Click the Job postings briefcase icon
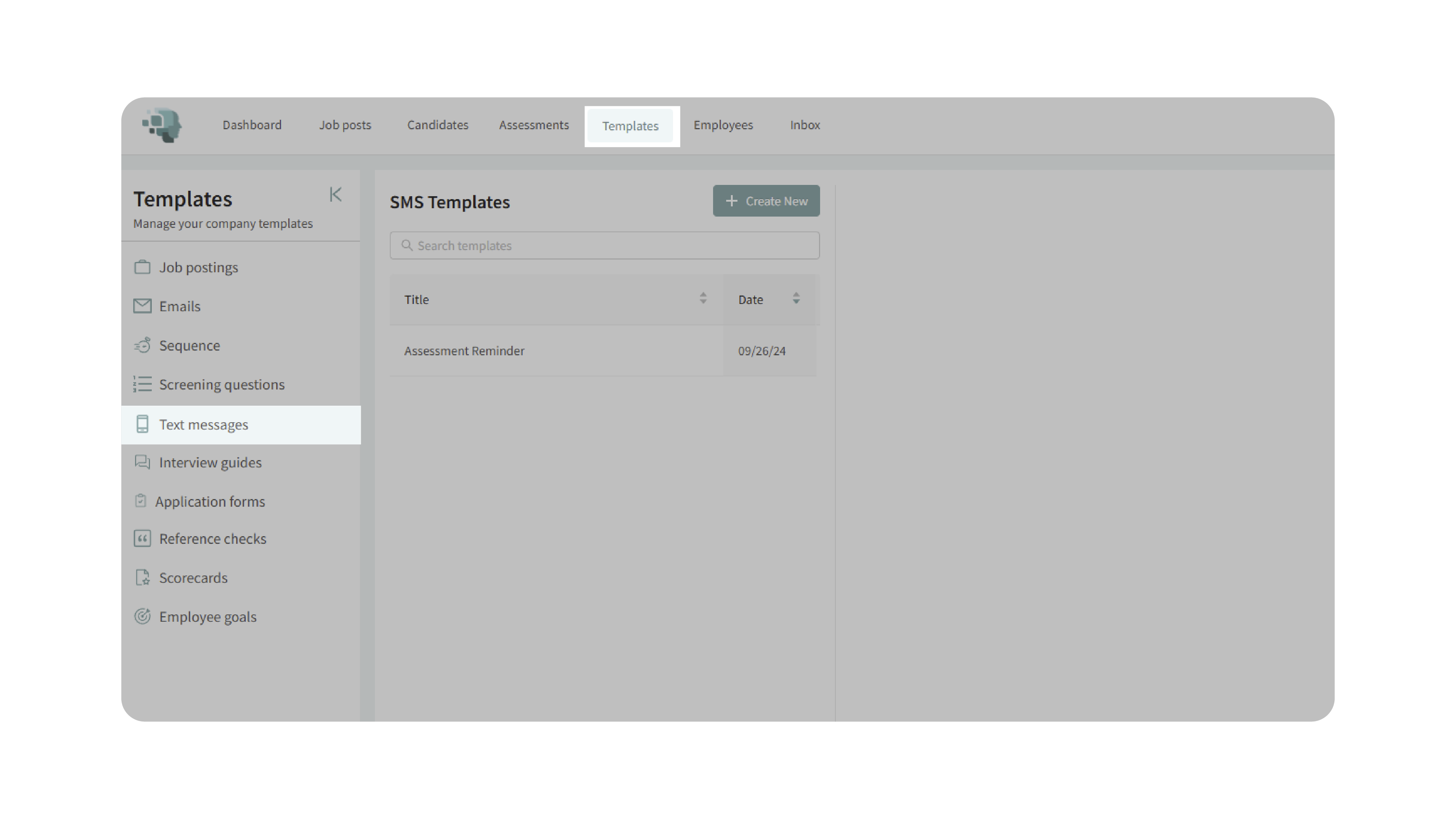This screenshot has width=1456, height=819. [142, 267]
